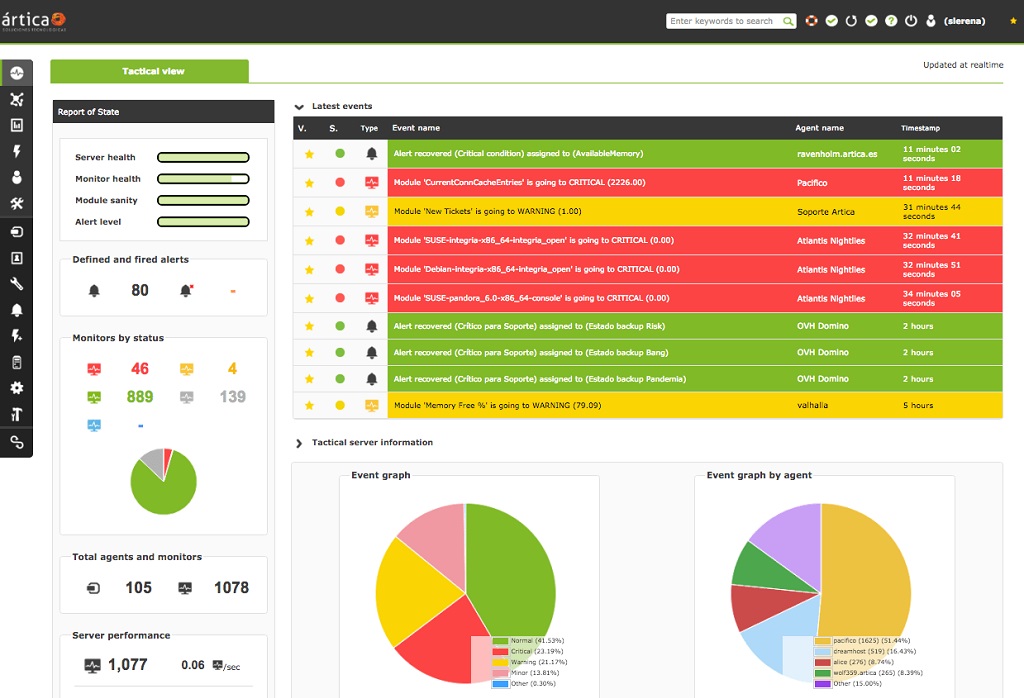Open the Reports chart sidebar icon
The image size is (1024, 698).
click(x=17, y=125)
